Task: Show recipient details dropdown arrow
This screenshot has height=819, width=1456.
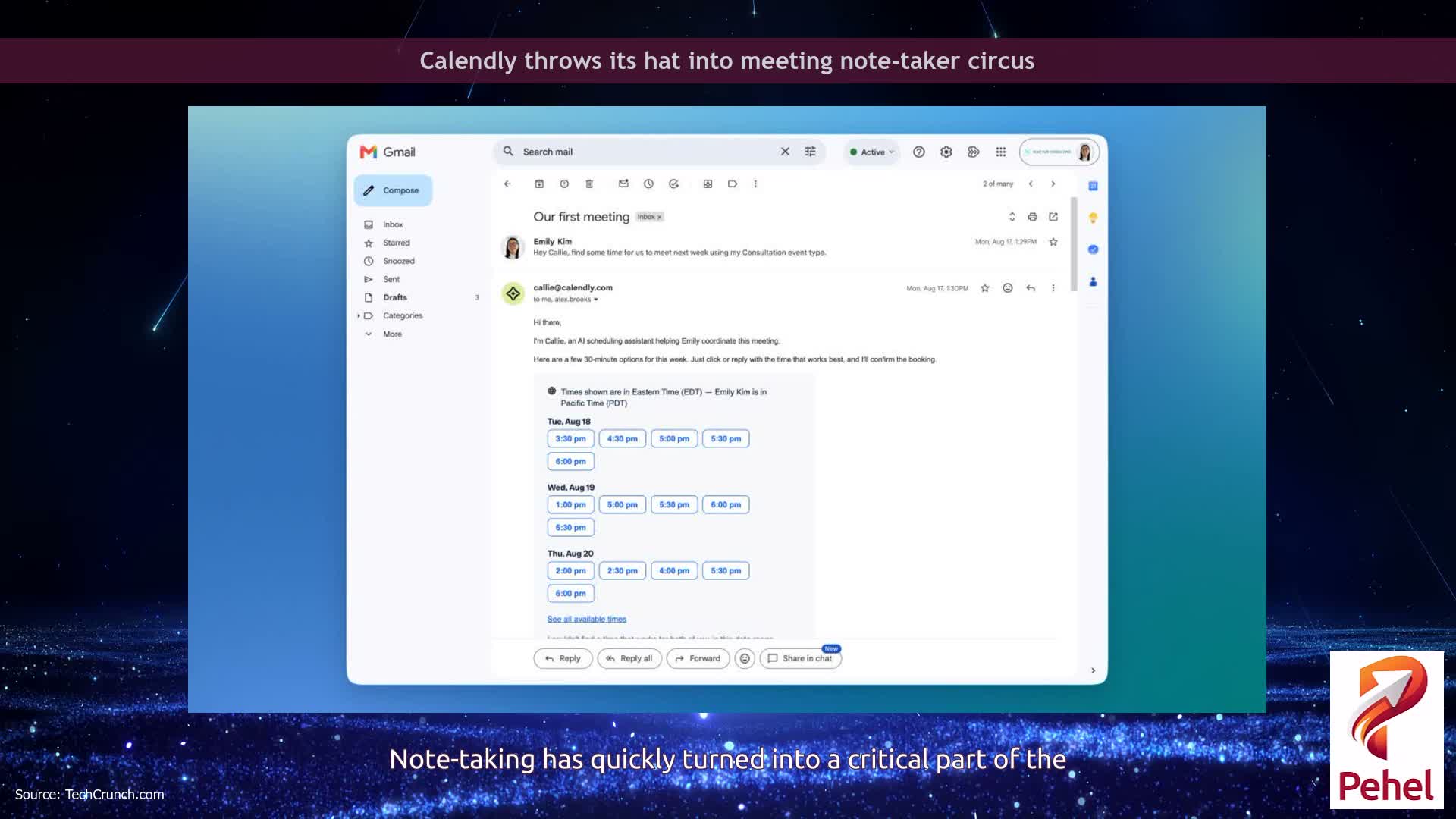Action: click(x=596, y=300)
